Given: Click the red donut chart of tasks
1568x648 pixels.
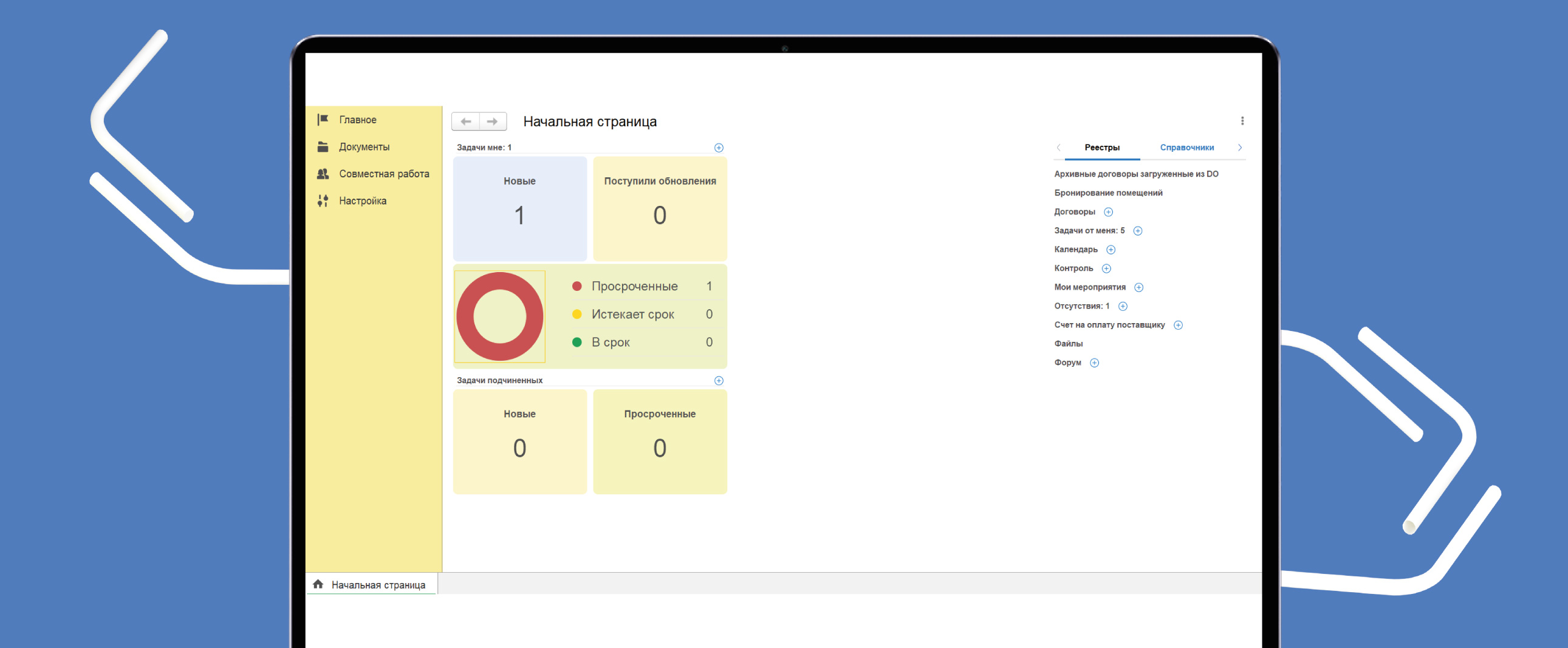Looking at the screenshot, I should tap(500, 316).
